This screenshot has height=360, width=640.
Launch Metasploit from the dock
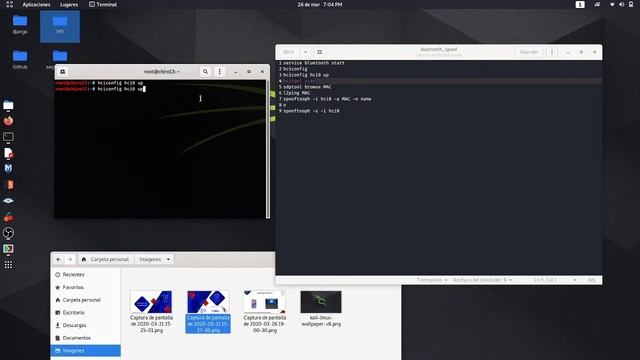pyautogui.click(x=8, y=169)
